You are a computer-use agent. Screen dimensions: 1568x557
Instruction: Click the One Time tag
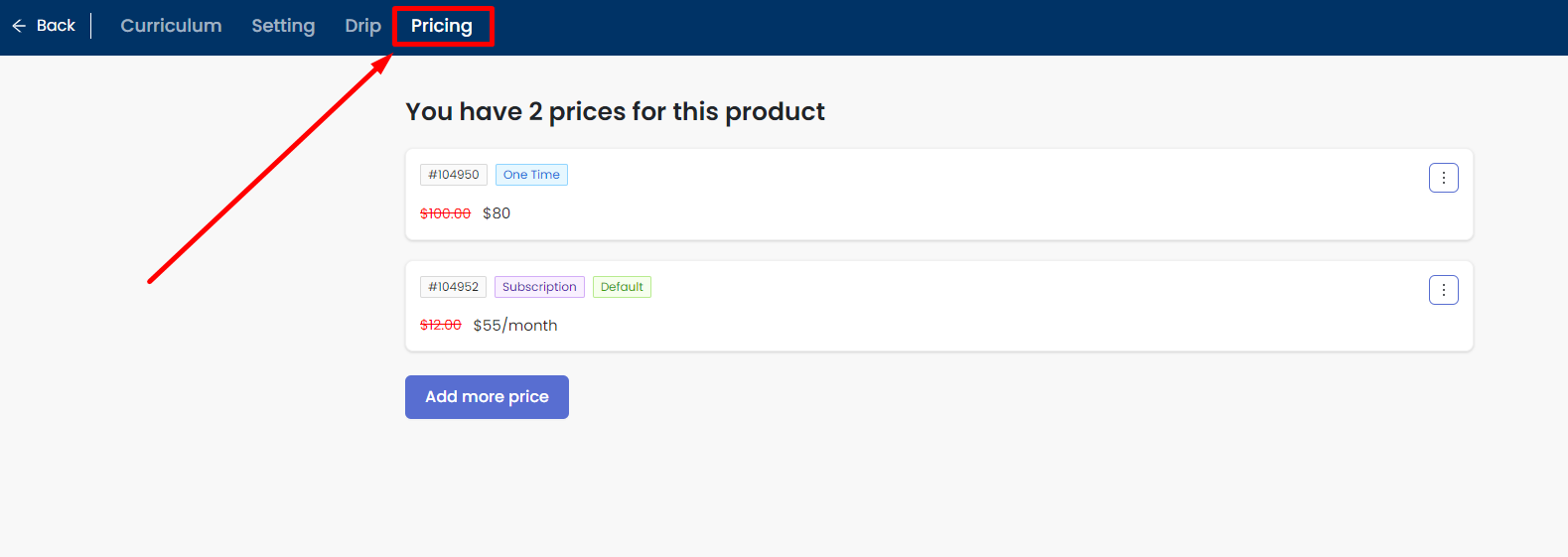tap(531, 175)
